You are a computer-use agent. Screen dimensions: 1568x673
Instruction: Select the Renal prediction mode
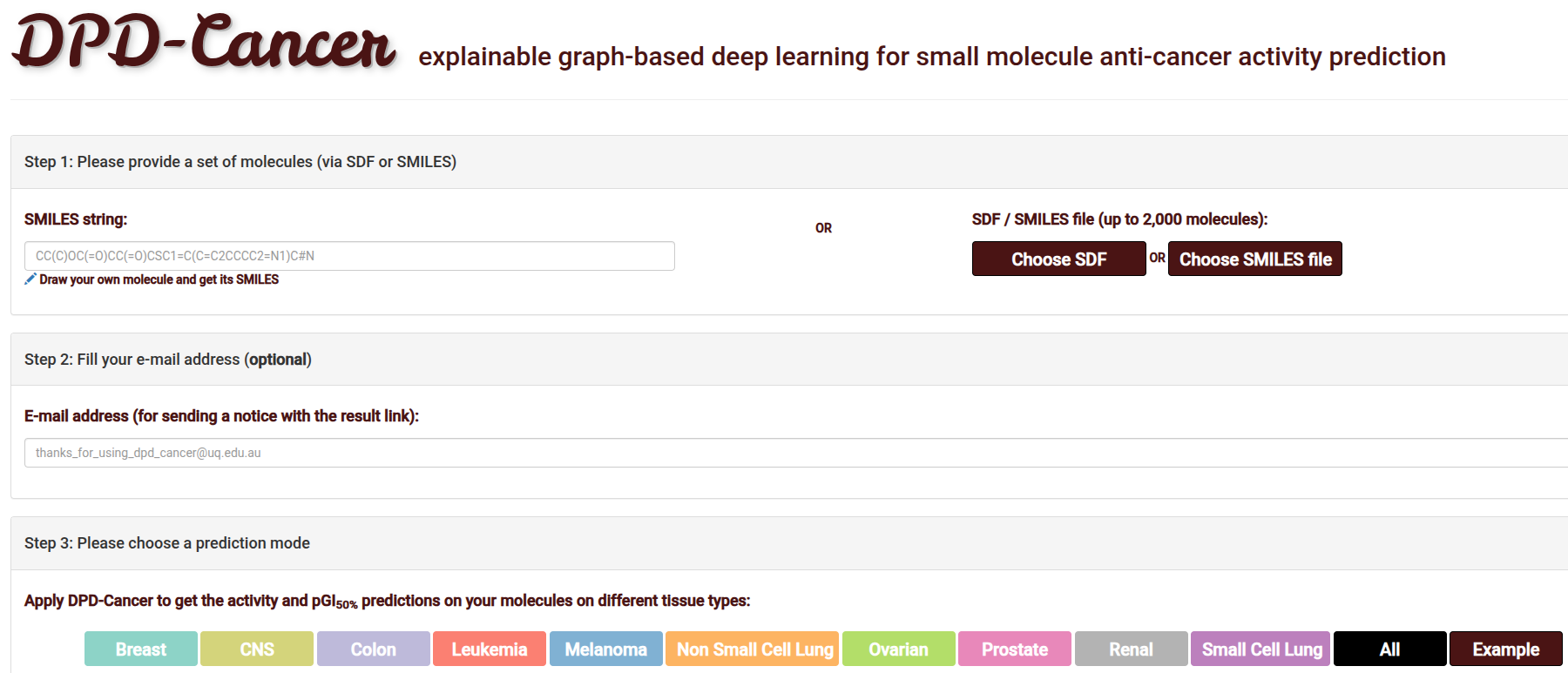(x=1131, y=649)
